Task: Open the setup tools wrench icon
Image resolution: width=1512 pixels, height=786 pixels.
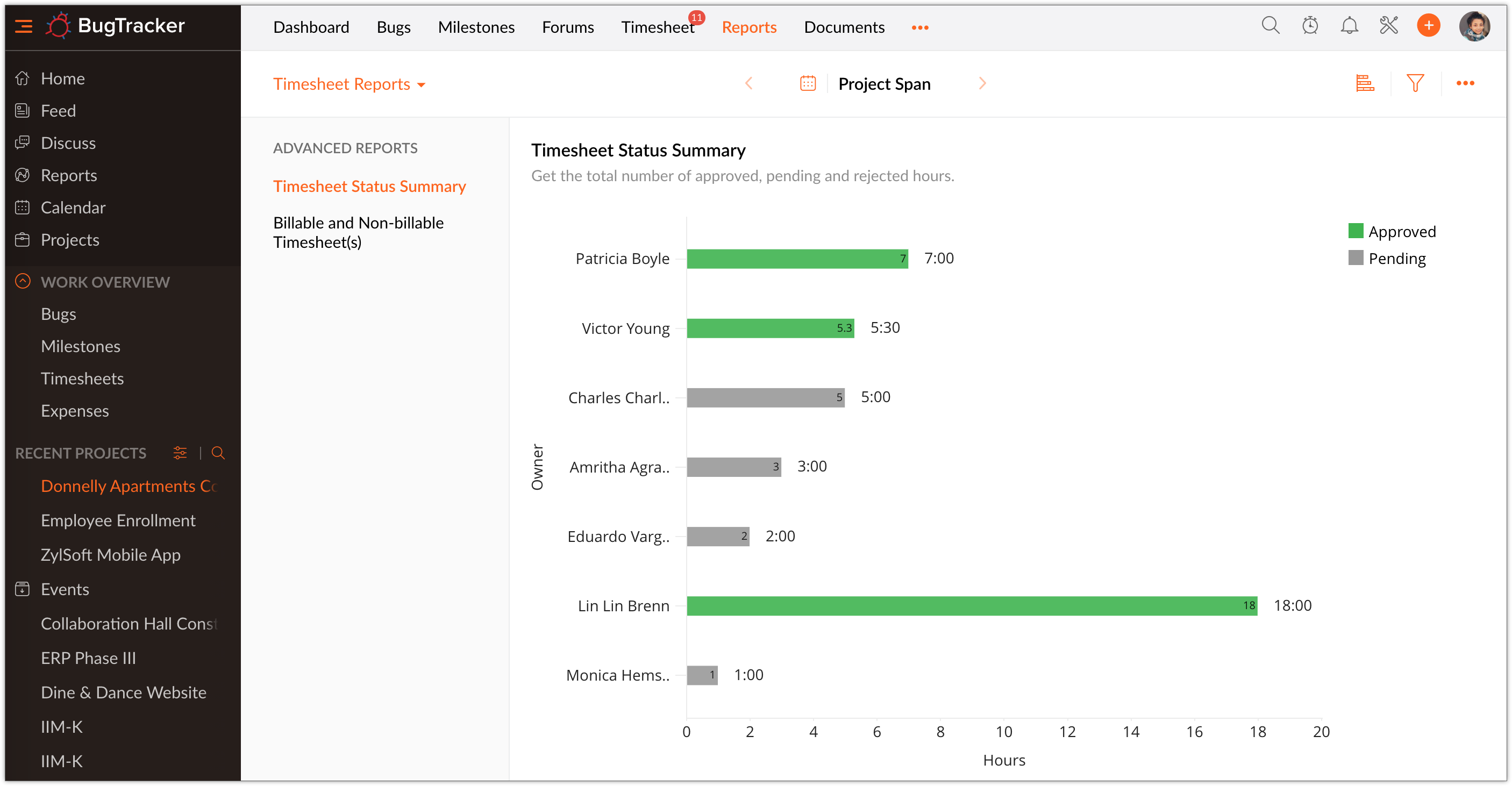Action: click(x=1389, y=26)
